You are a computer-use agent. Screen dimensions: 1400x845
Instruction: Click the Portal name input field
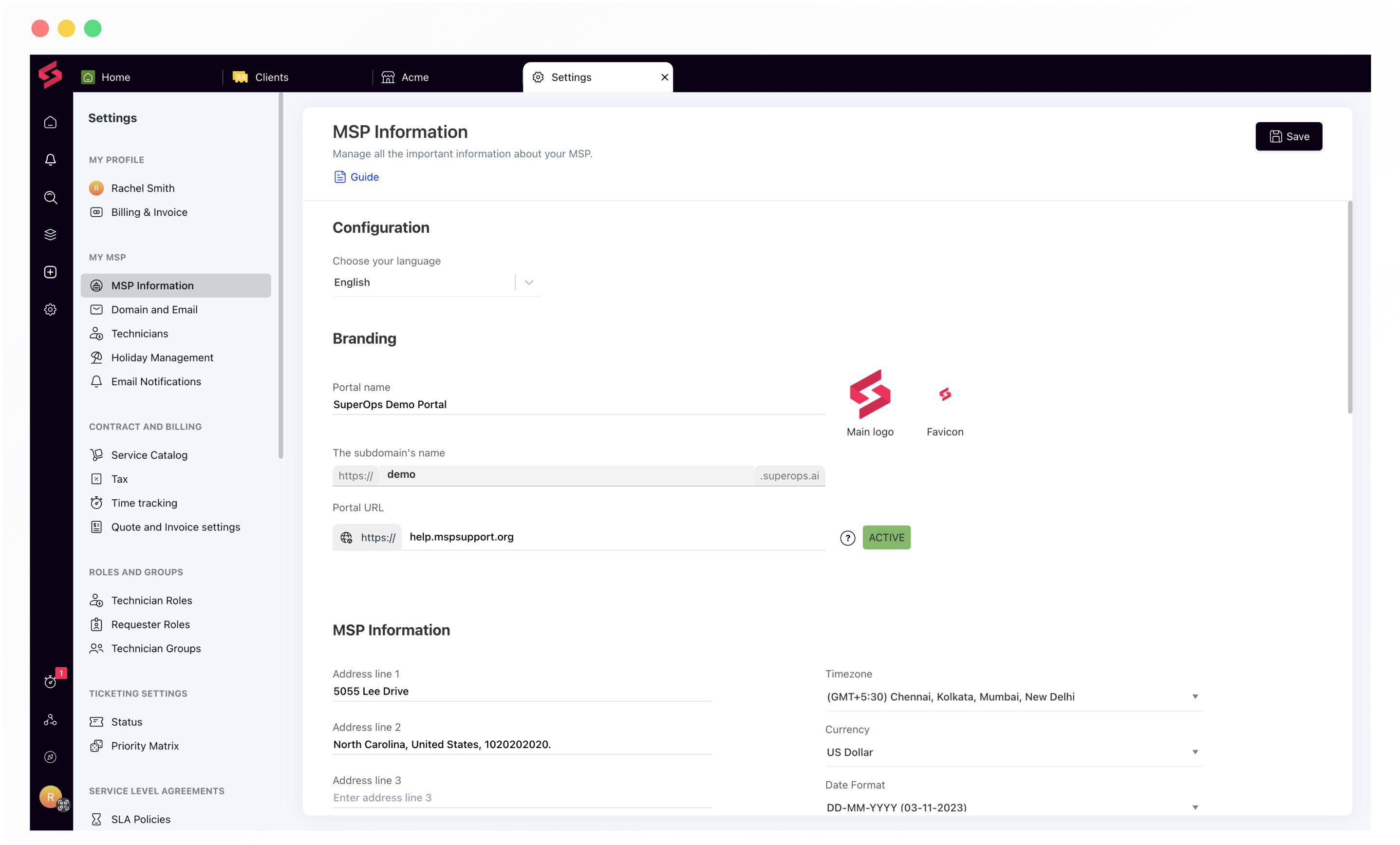pyautogui.click(x=579, y=405)
